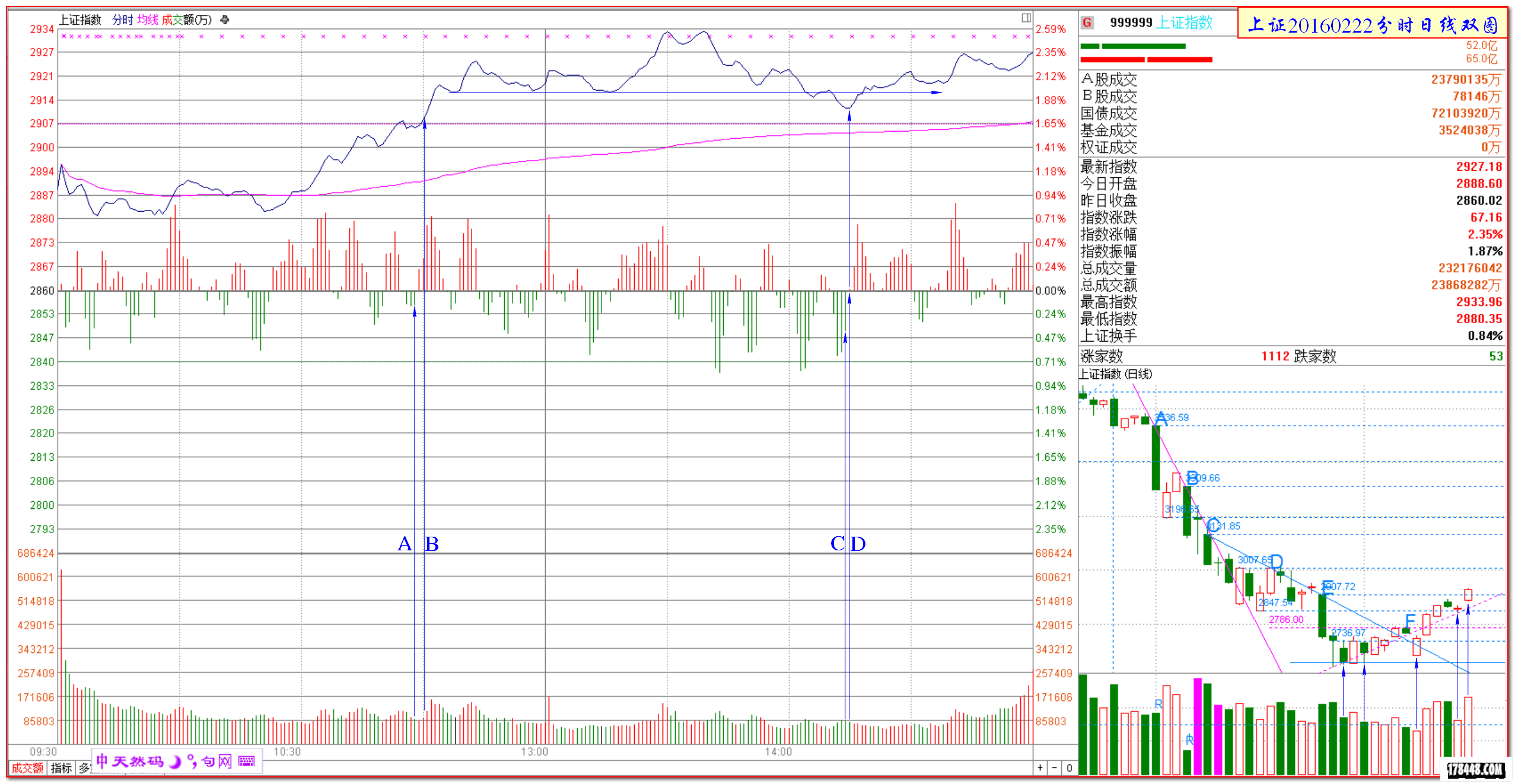1515x784 pixels.
Task: Click the panel layout toggle icon above the intraday chart
Action: click(x=1026, y=18)
